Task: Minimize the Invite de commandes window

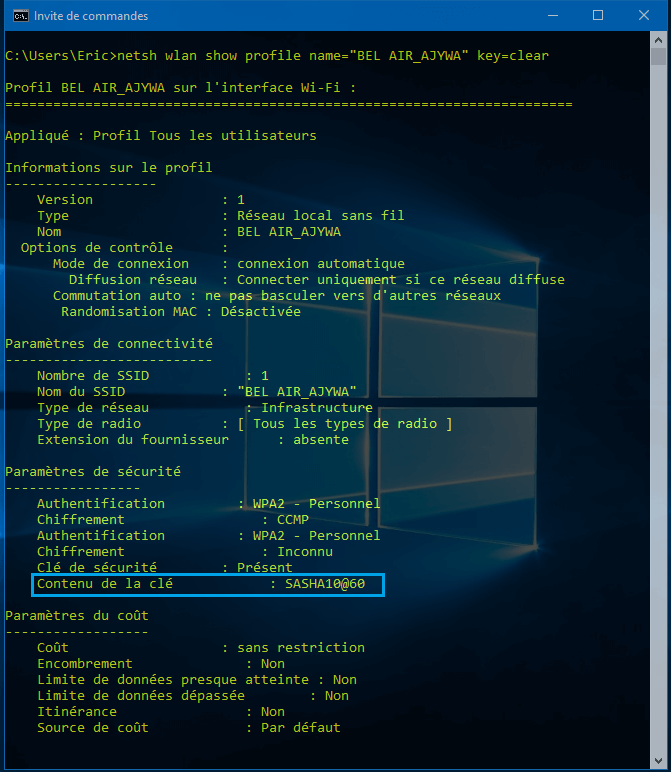Action: [553, 16]
